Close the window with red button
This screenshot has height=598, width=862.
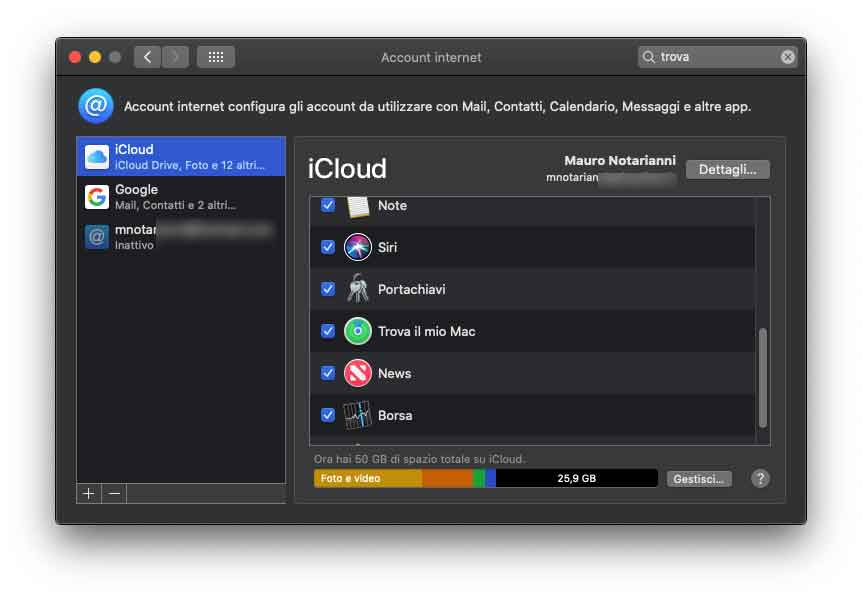point(75,57)
